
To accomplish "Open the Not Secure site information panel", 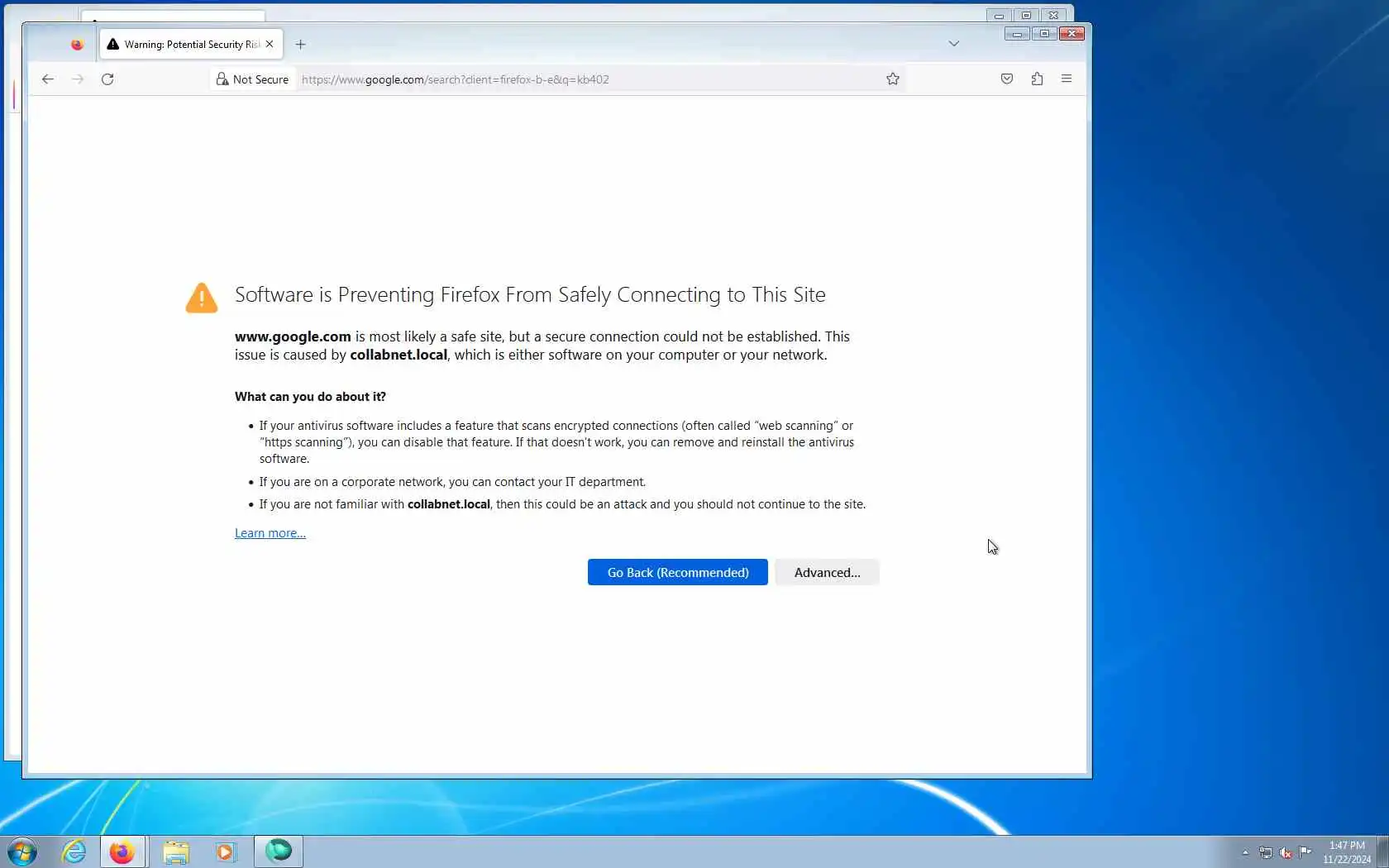I will (252, 79).
